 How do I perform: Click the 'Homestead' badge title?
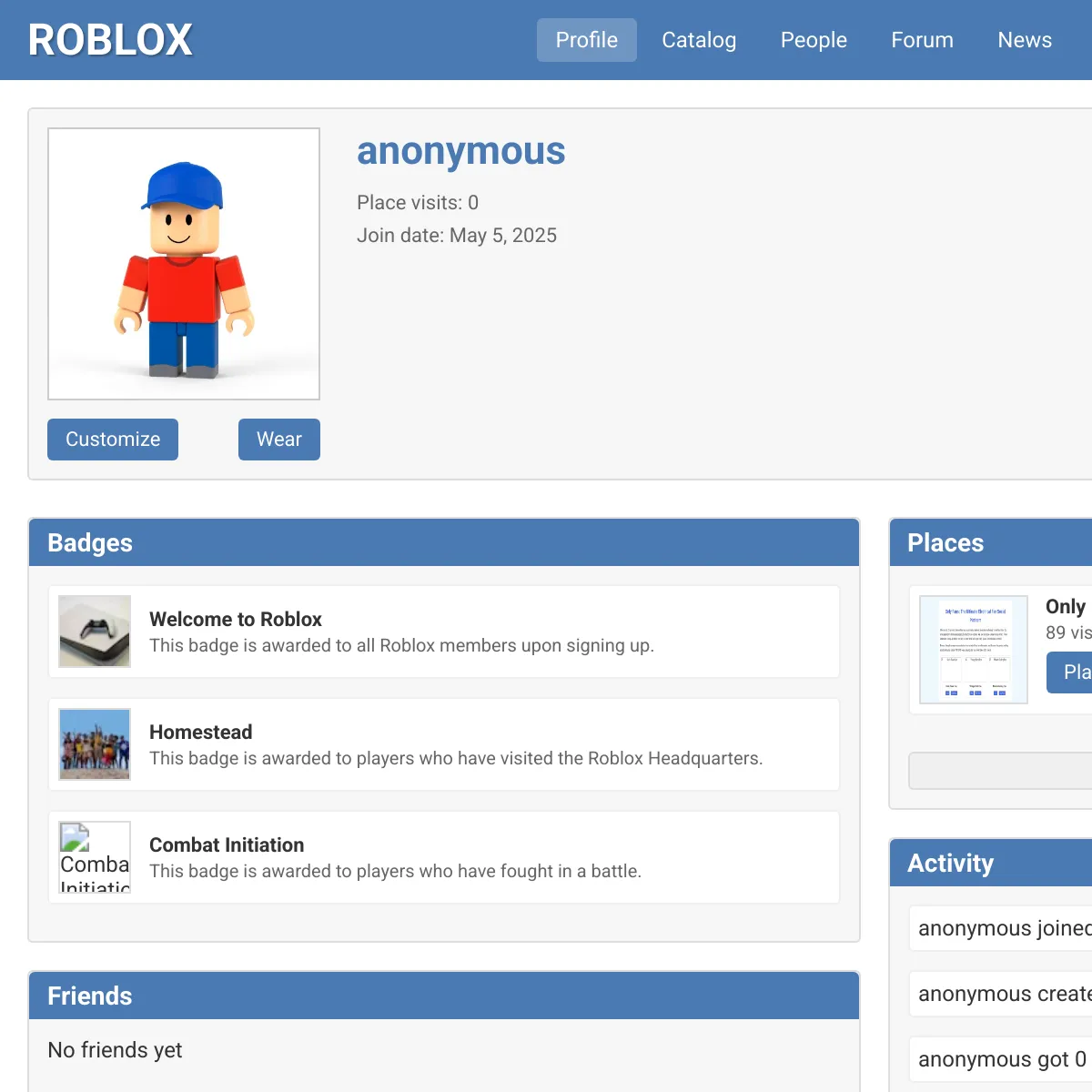click(x=201, y=732)
